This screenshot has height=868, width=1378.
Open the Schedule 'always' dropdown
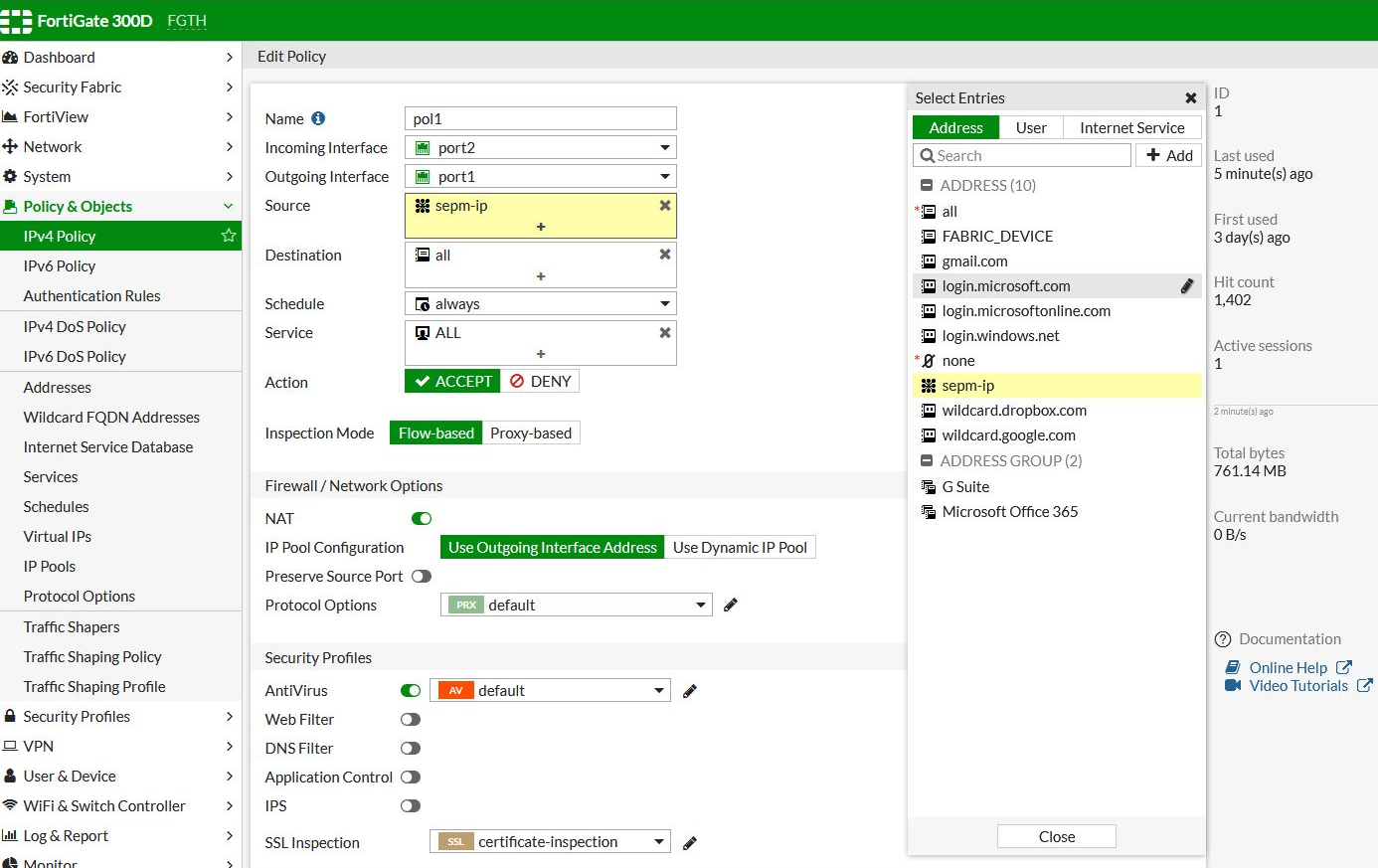pyautogui.click(x=541, y=303)
